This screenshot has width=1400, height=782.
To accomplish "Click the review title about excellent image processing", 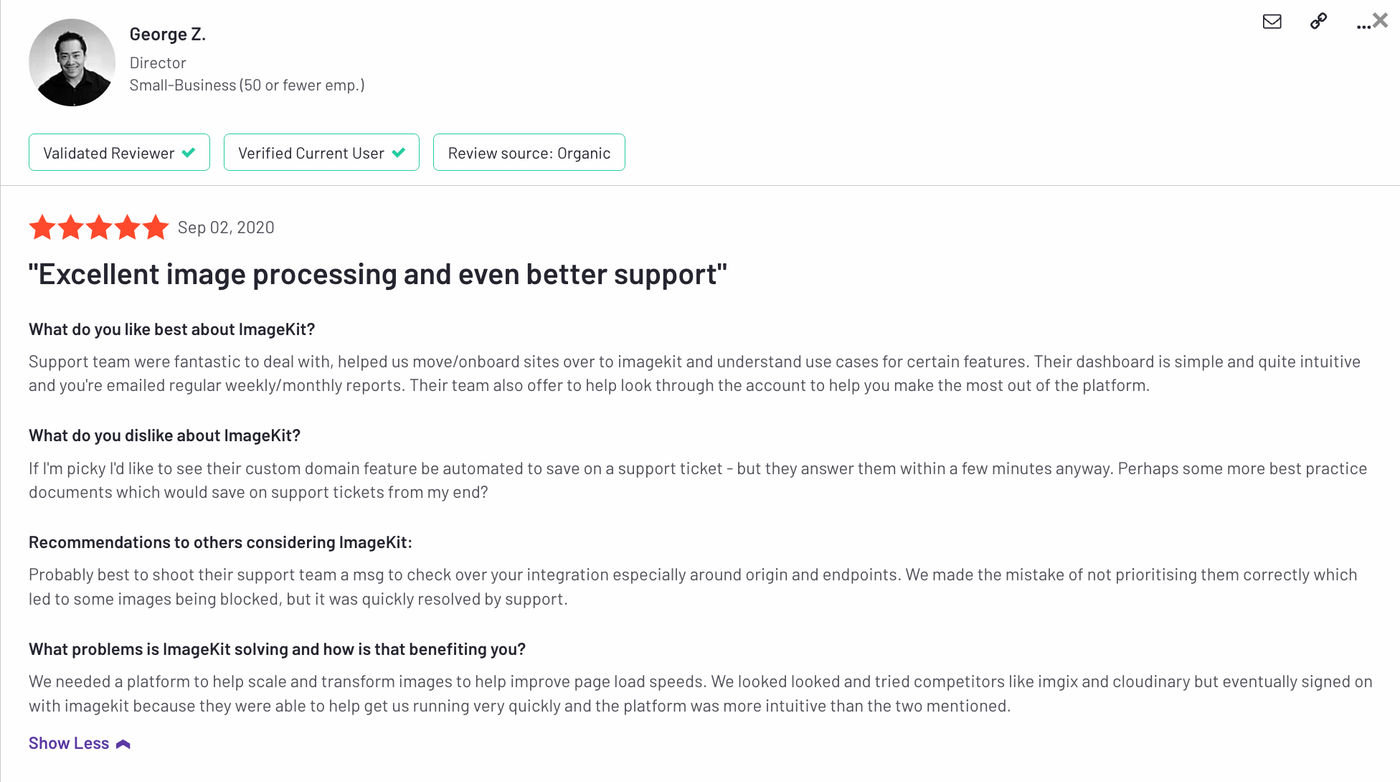I will [x=378, y=274].
